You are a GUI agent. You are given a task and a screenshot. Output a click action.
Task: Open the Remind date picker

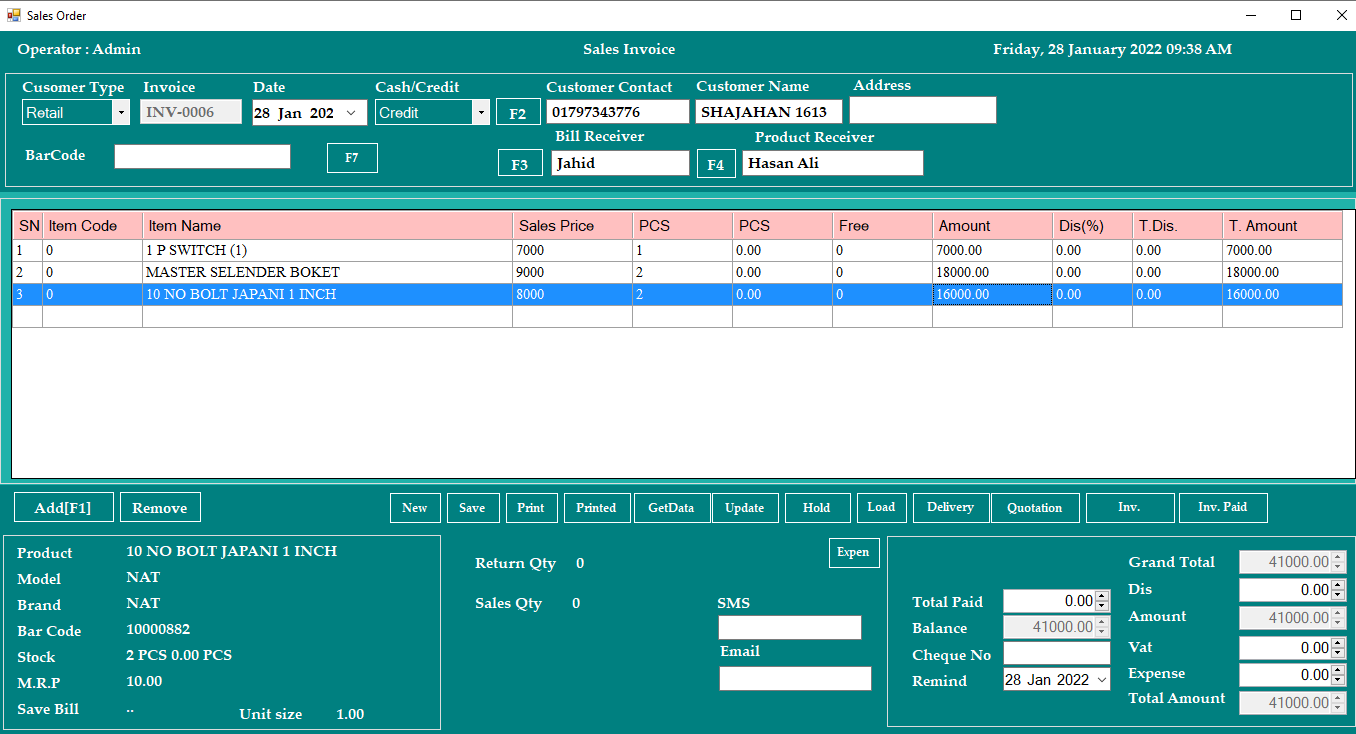[x=1101, y=680]
